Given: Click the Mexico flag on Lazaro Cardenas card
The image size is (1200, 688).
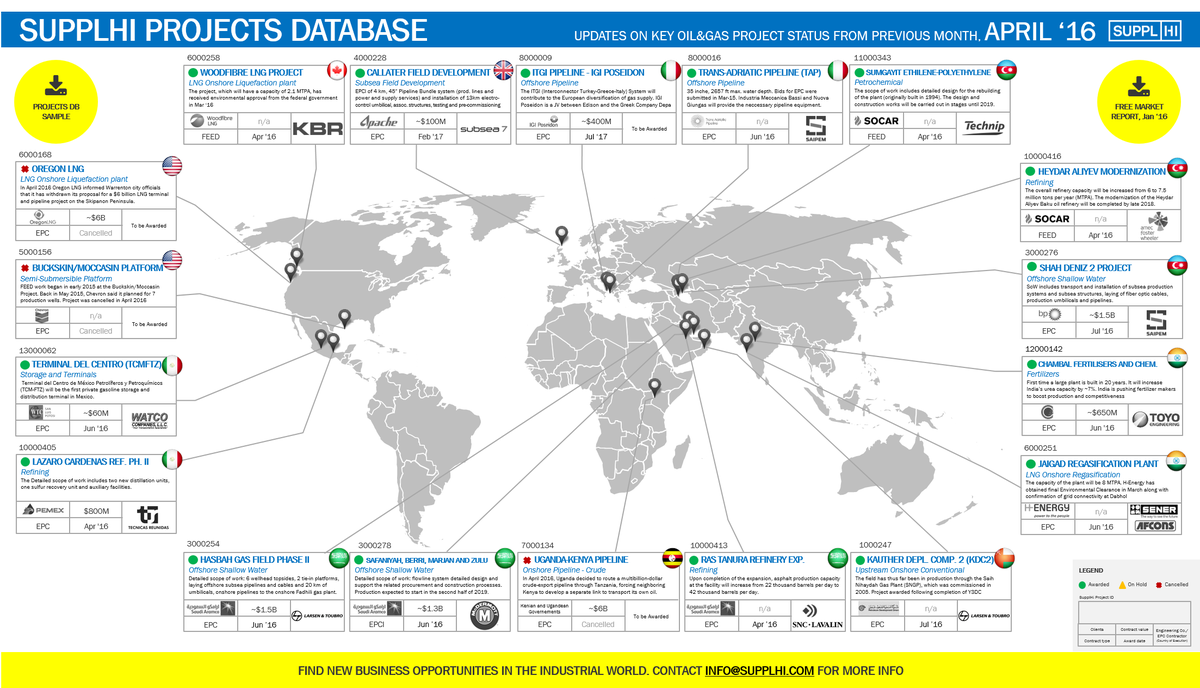Looking at the screenshot, I should click(171, 459).
